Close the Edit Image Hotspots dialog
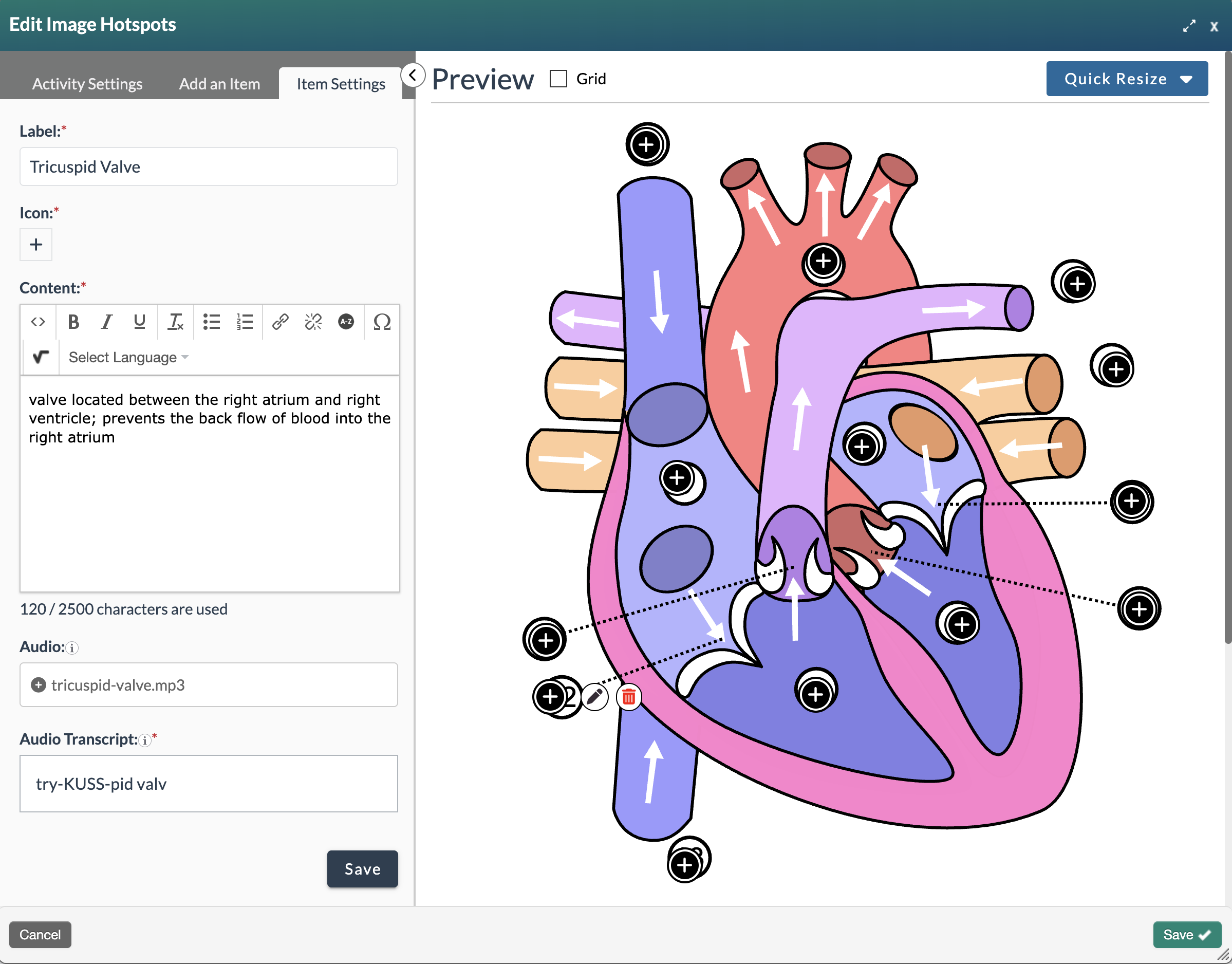This screenshot has width=1232, height=964. [x=1214, y=26]
